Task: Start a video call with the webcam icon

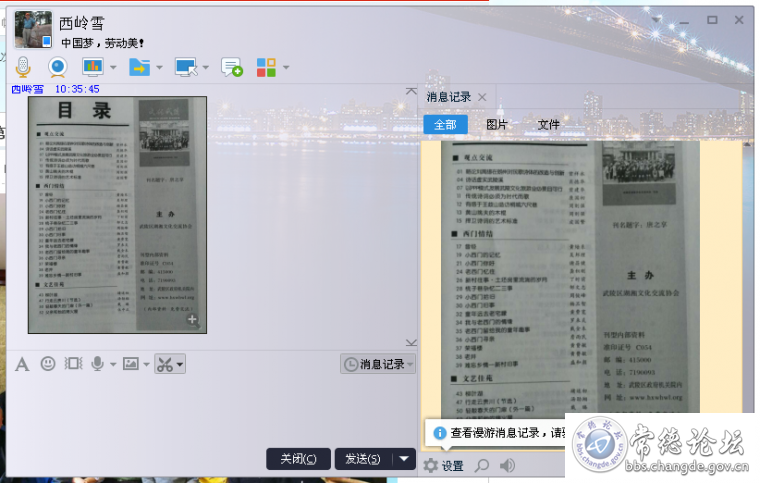Action: click(58, 67)
